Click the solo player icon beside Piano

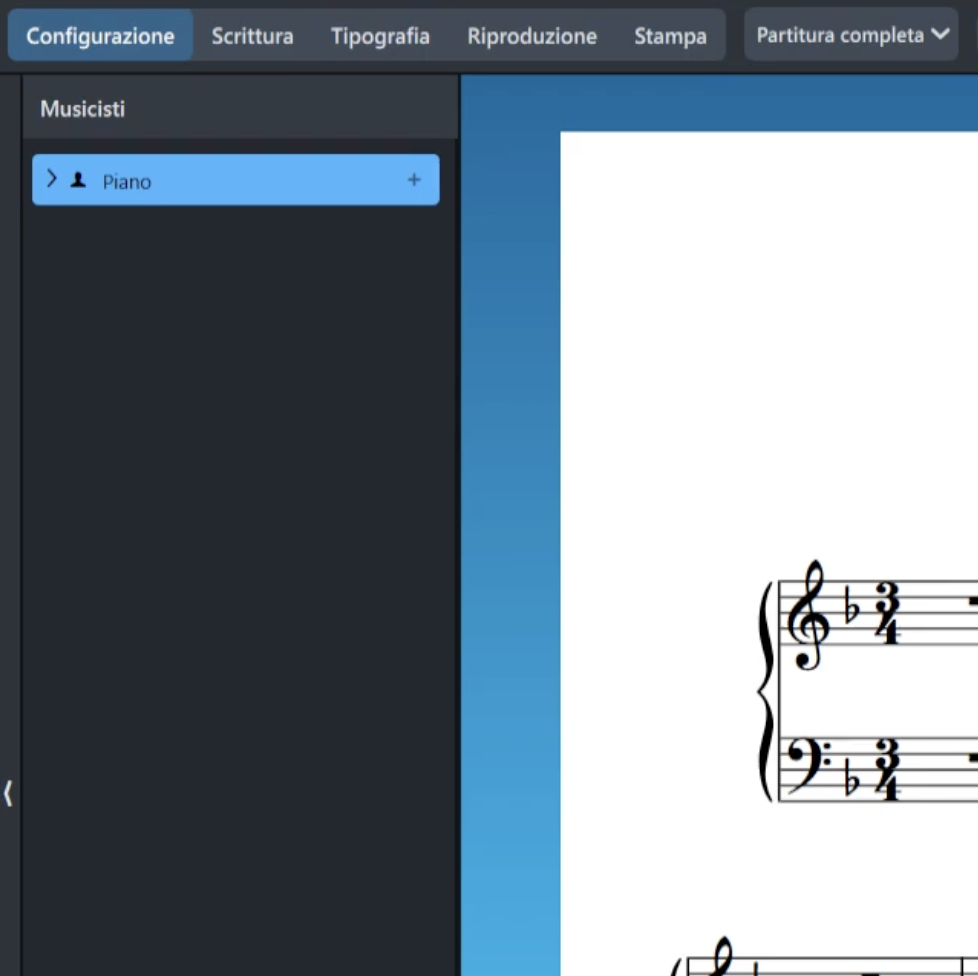pyautogui.click(x=78, y=181)
